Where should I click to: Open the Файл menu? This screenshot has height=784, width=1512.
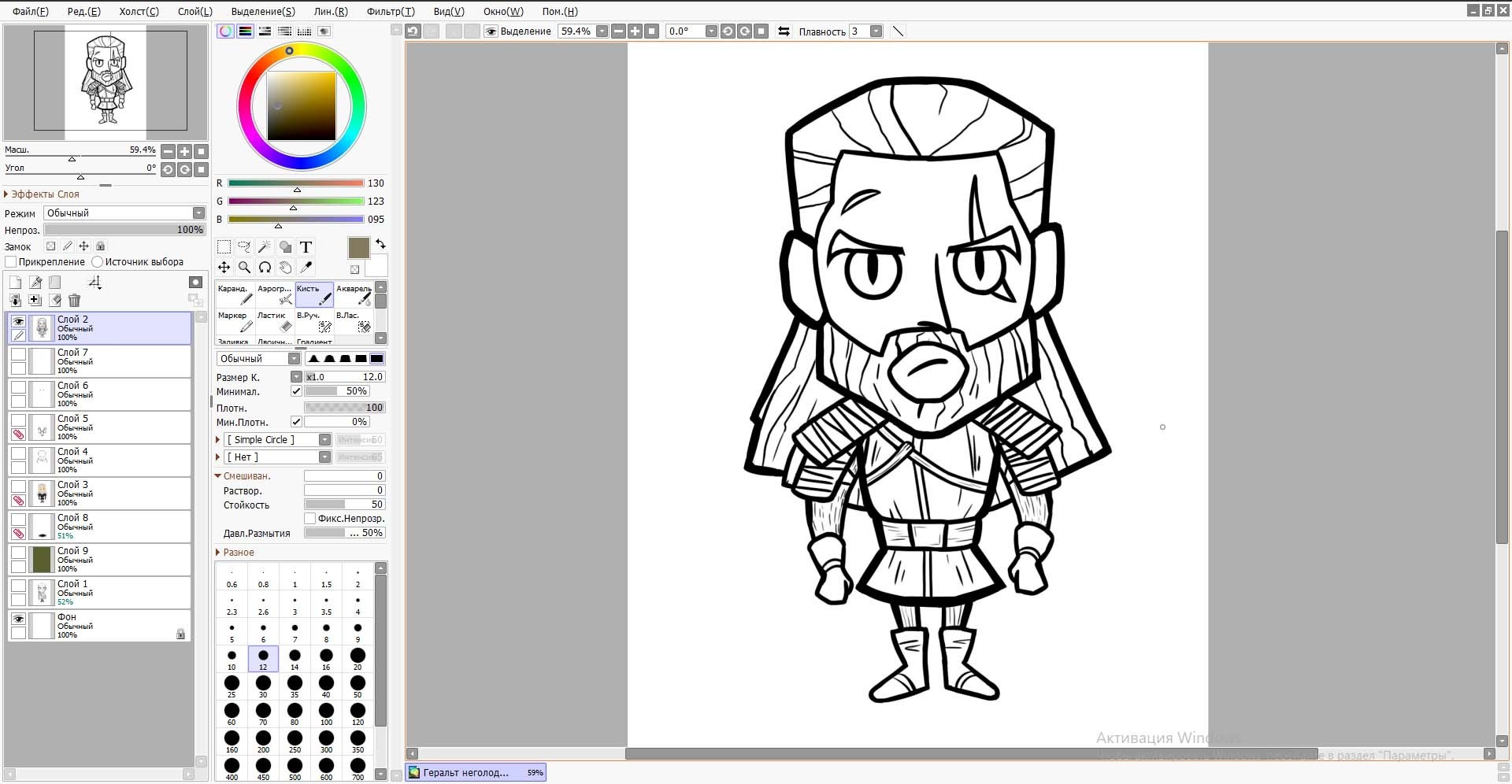[31, 11]
